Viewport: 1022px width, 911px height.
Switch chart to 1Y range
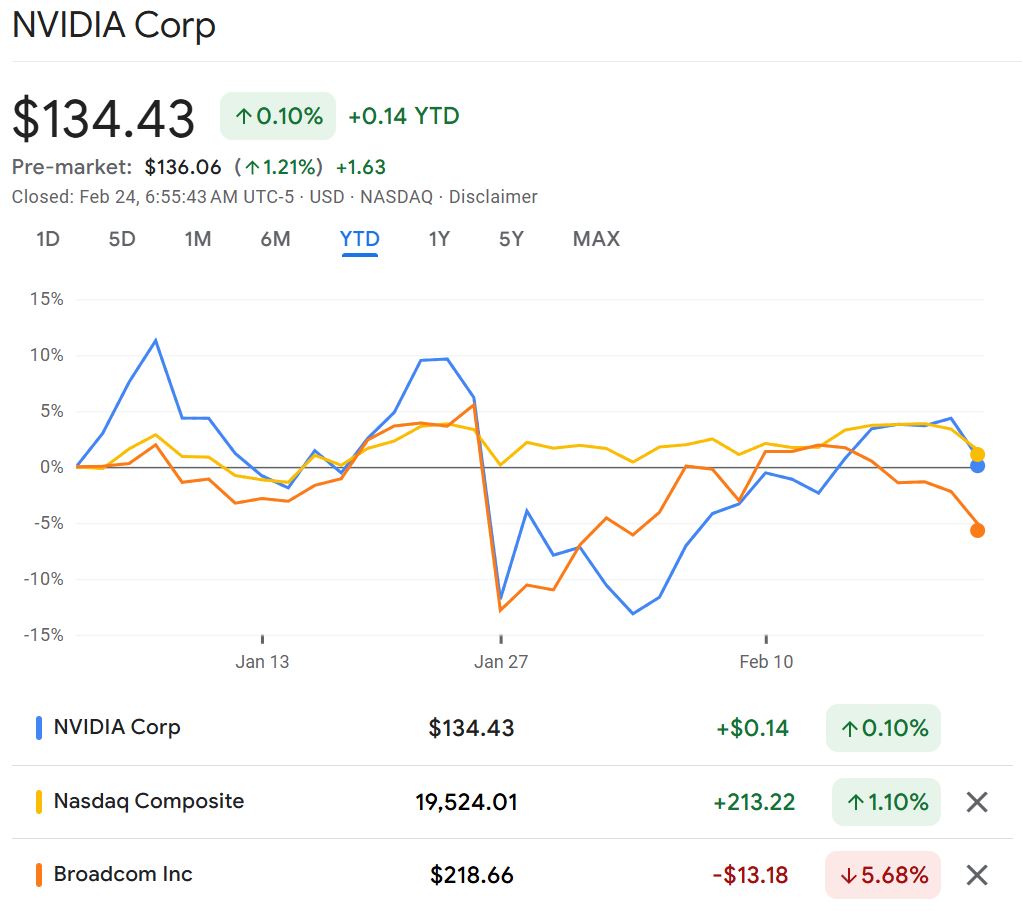(x=439, y=239)
